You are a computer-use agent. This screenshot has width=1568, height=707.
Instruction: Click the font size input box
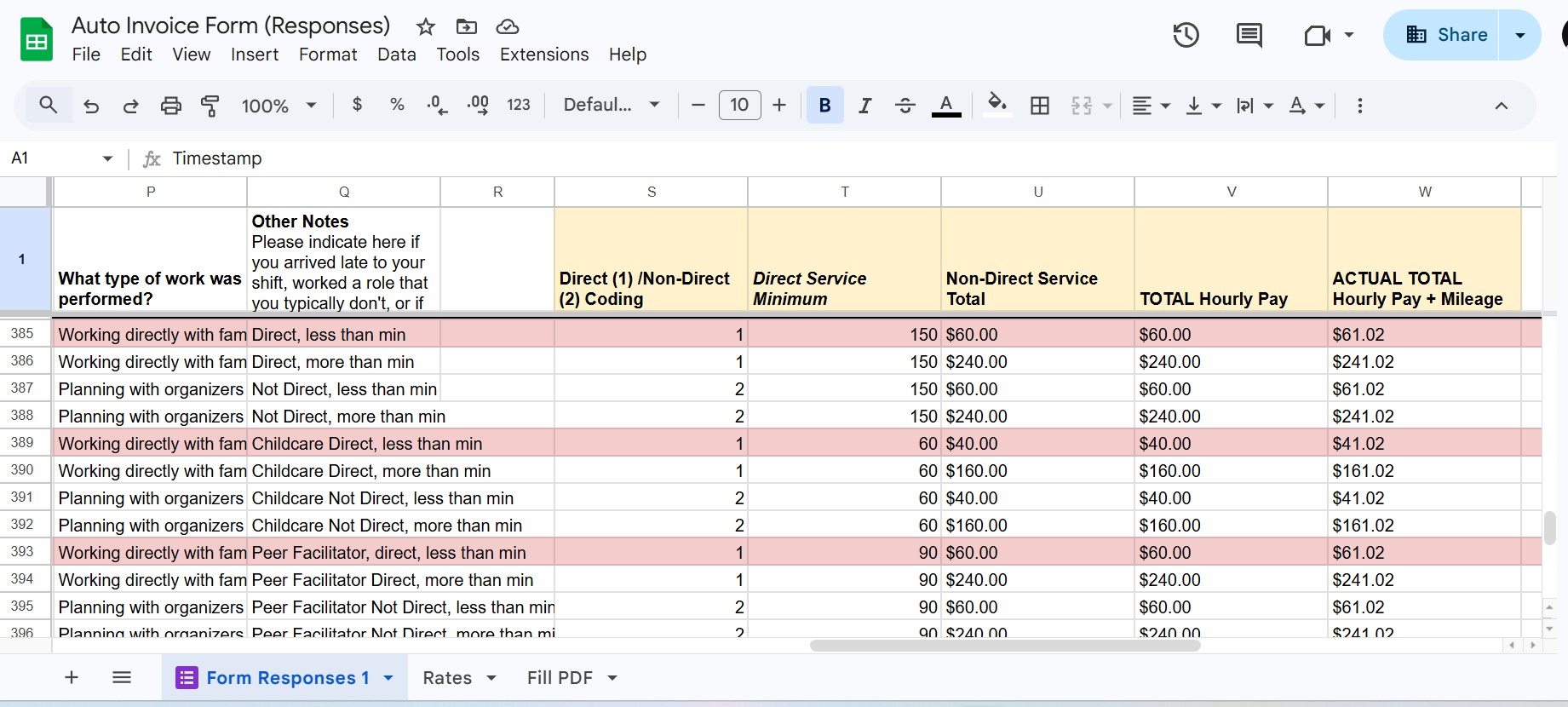pyautogui.click(x=739, y=105)
